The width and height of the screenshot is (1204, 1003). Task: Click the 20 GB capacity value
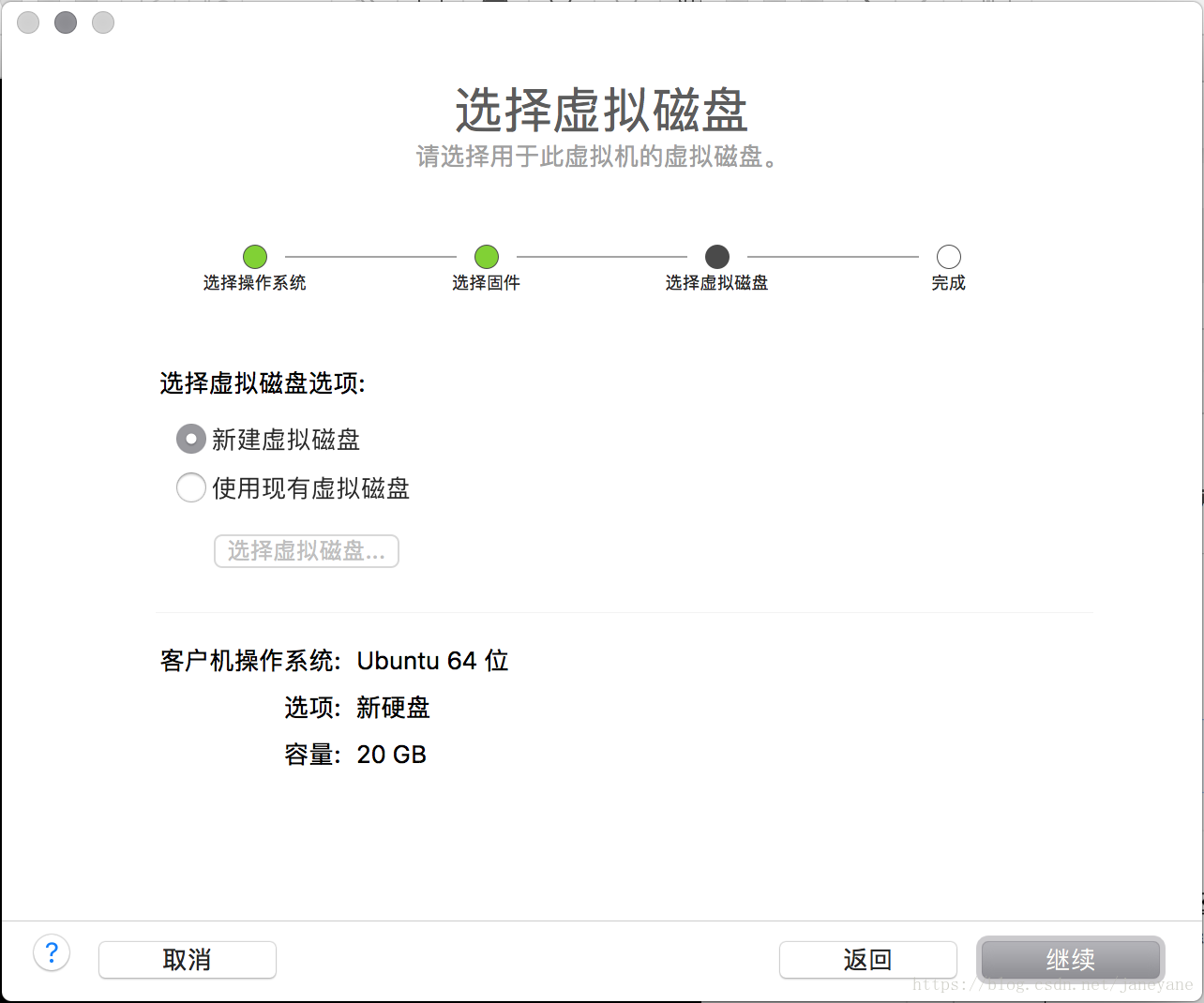pos(392,755)
